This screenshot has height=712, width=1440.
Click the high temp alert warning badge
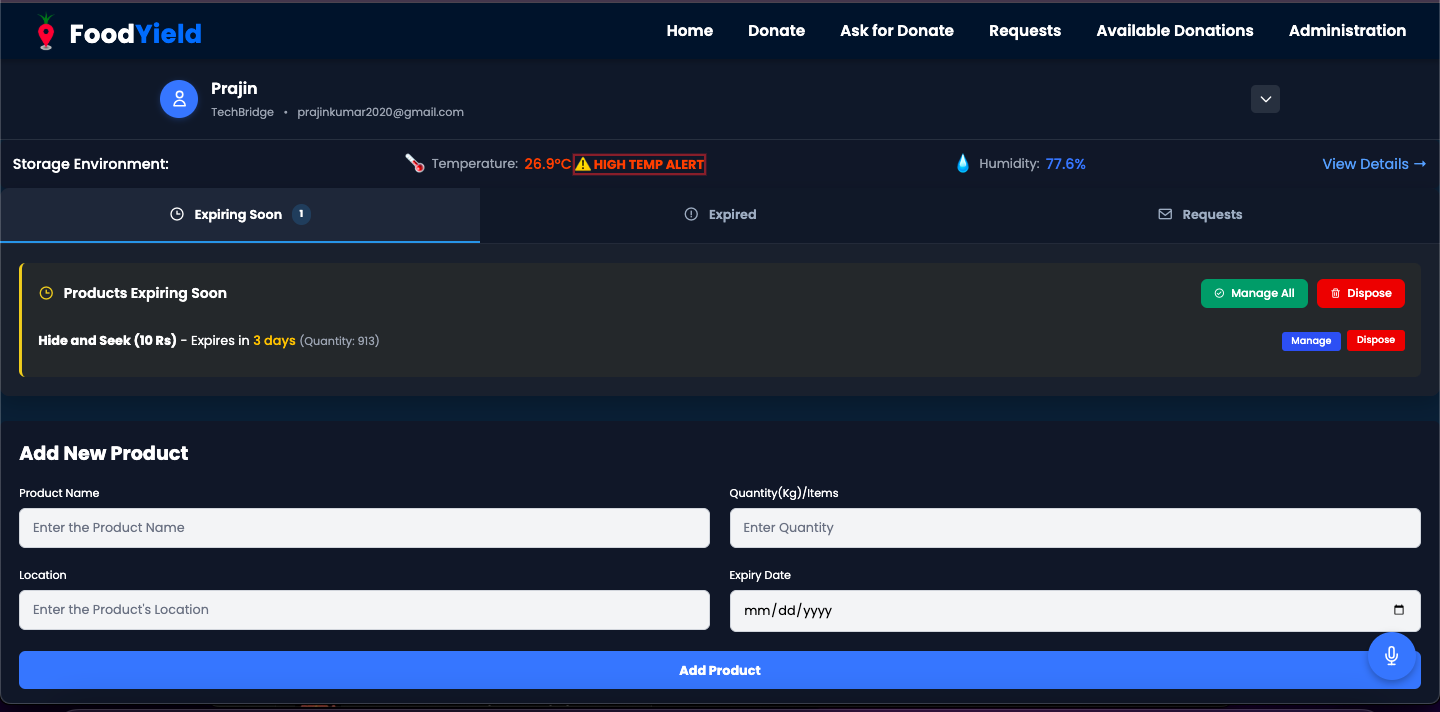click(x=640, y=164)
